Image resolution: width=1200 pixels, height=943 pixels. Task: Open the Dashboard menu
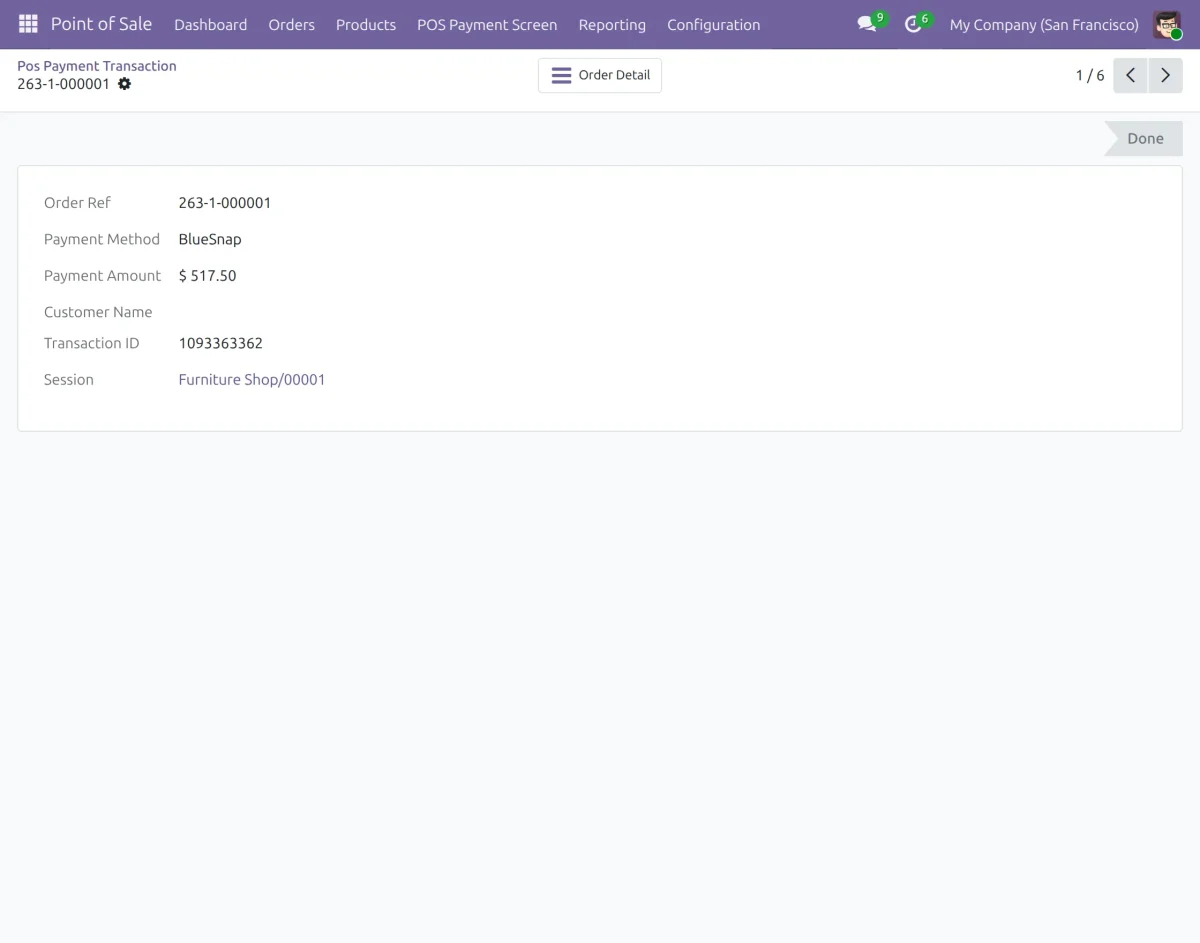click(211, 24)
